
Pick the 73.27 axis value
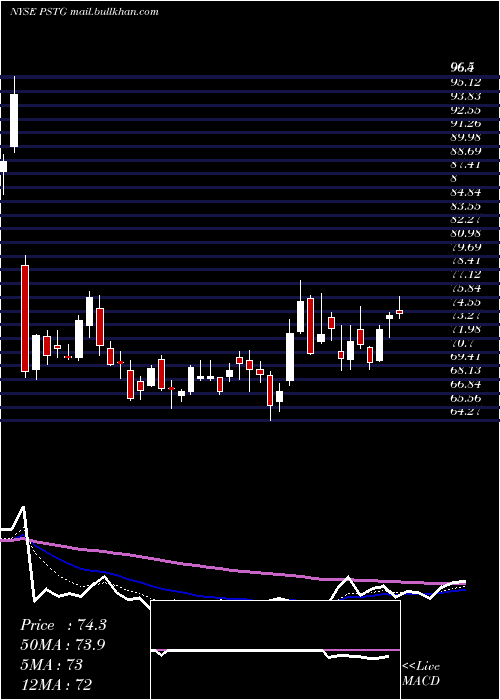point(465,316)
